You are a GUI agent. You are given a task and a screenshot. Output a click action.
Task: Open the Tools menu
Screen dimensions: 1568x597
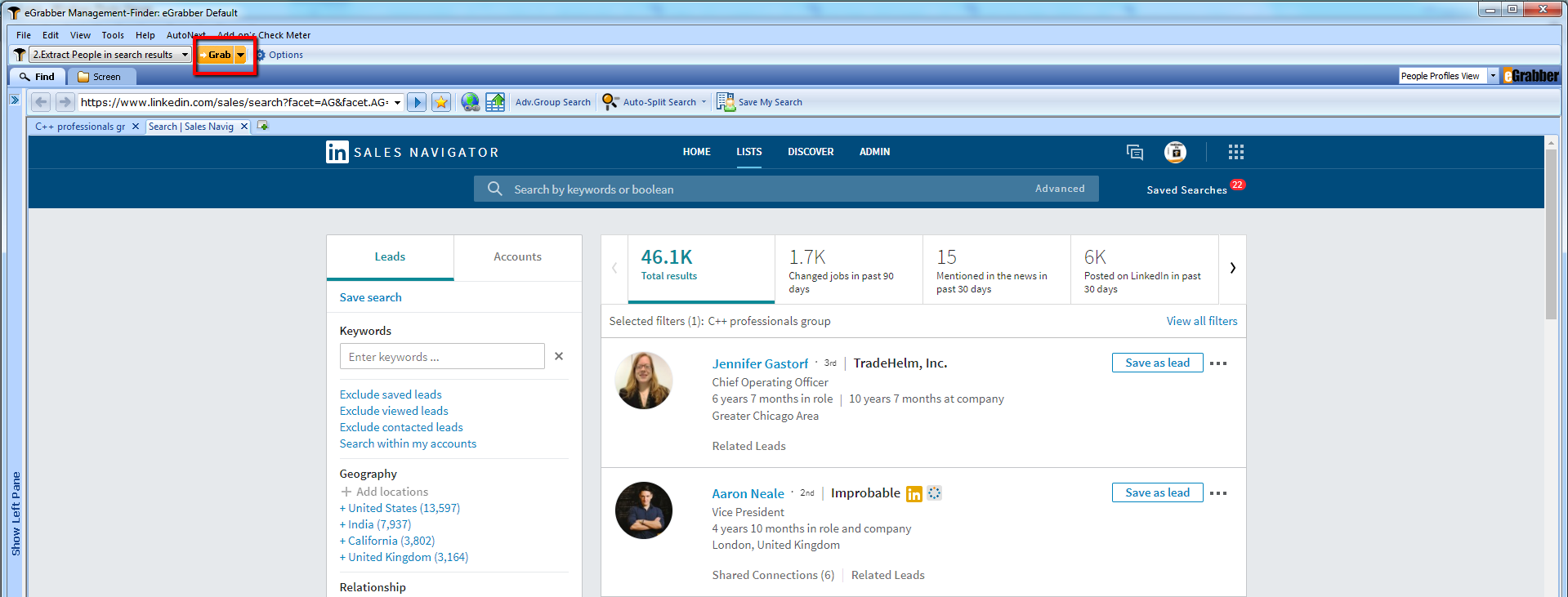click(x=113, y=35)
